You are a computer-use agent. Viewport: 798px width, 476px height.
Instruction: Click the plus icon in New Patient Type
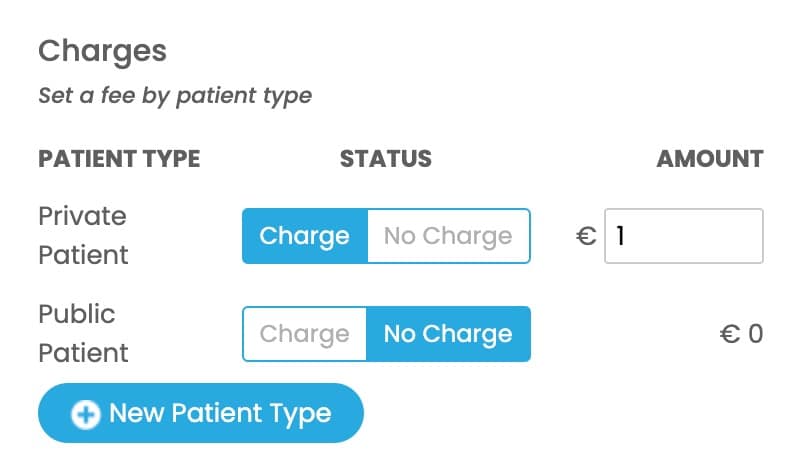pos(88,414)
